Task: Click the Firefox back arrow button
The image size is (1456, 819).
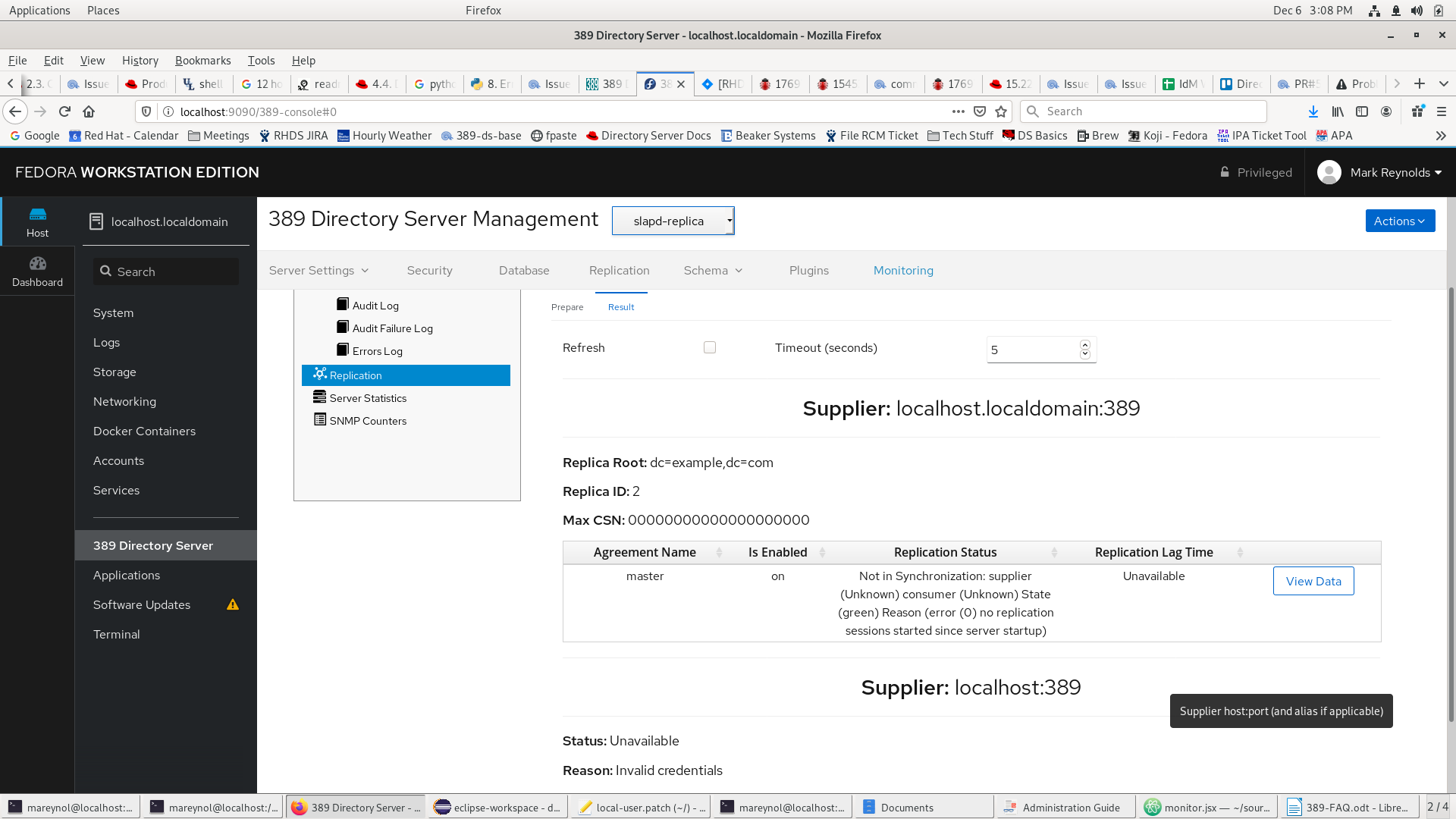Action: click(15, 111)
